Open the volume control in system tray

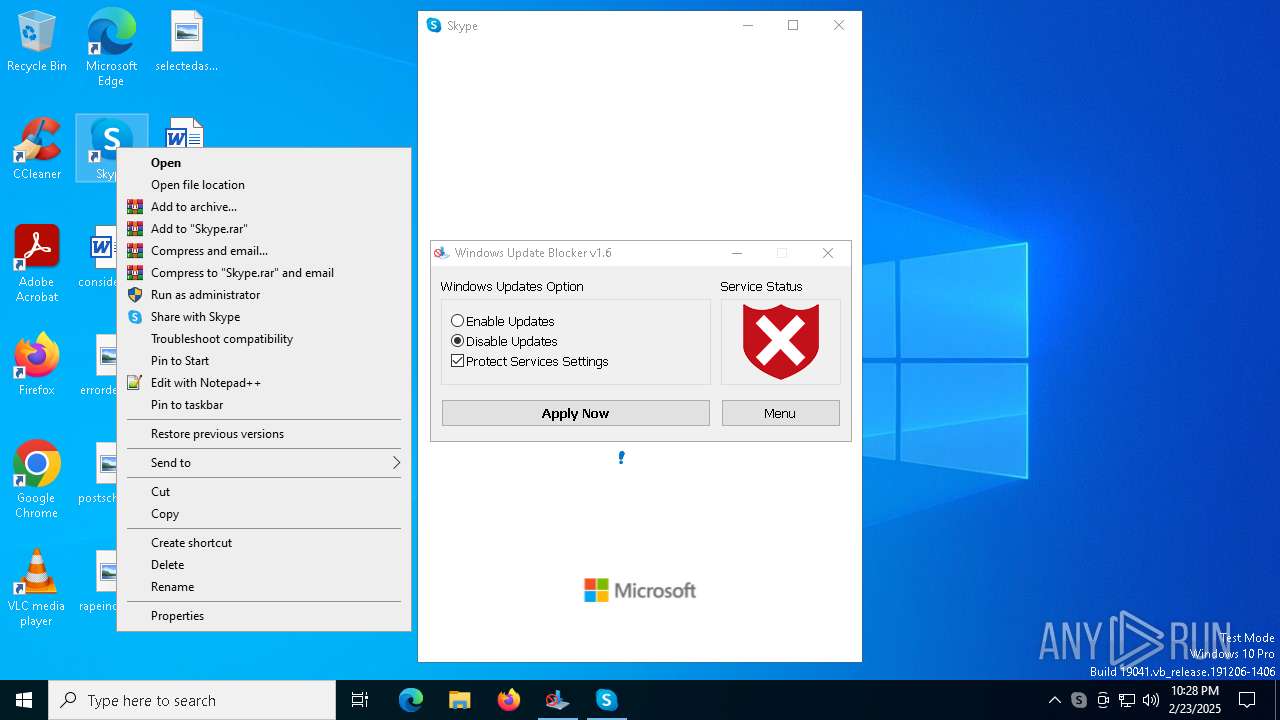click(x=1151, y=700)
